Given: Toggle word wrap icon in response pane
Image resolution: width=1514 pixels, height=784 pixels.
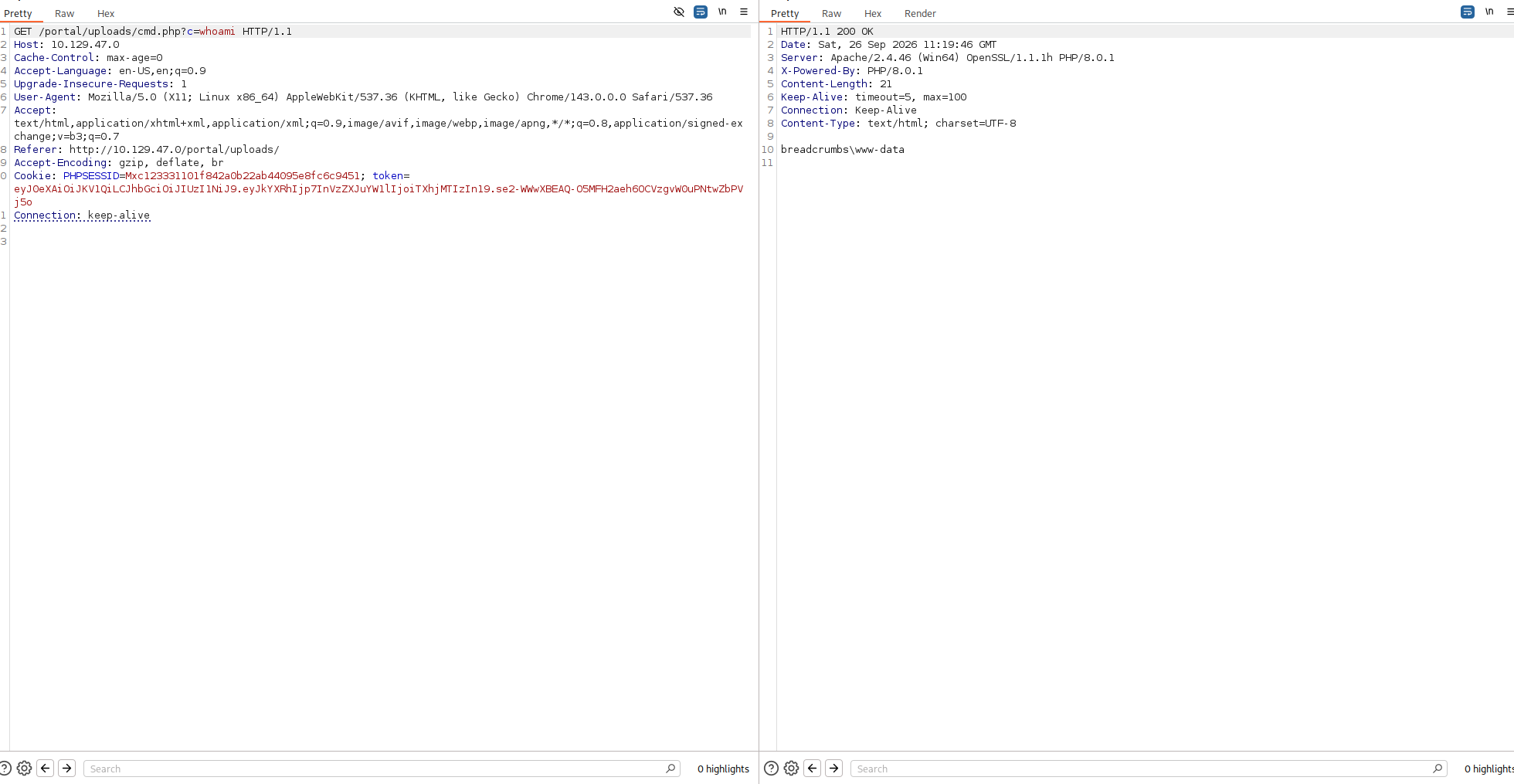Looking at the screenshot, I should pos(1468,12).
